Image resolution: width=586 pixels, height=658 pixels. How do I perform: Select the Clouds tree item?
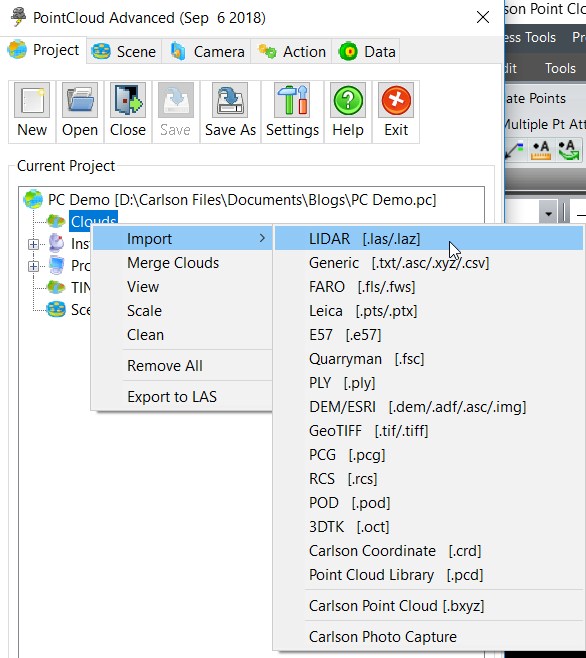(93, 221)
